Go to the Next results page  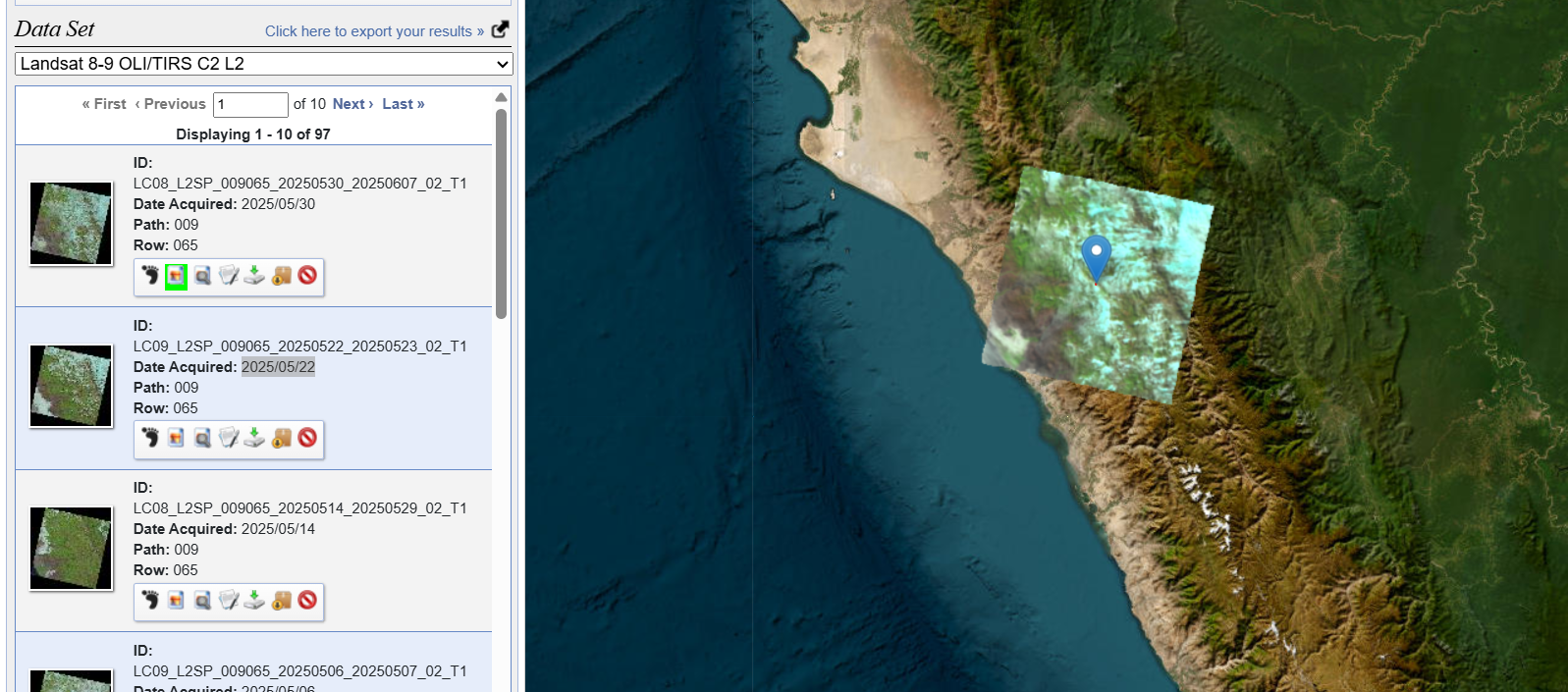pyautogui.click(x=352, y=104)
